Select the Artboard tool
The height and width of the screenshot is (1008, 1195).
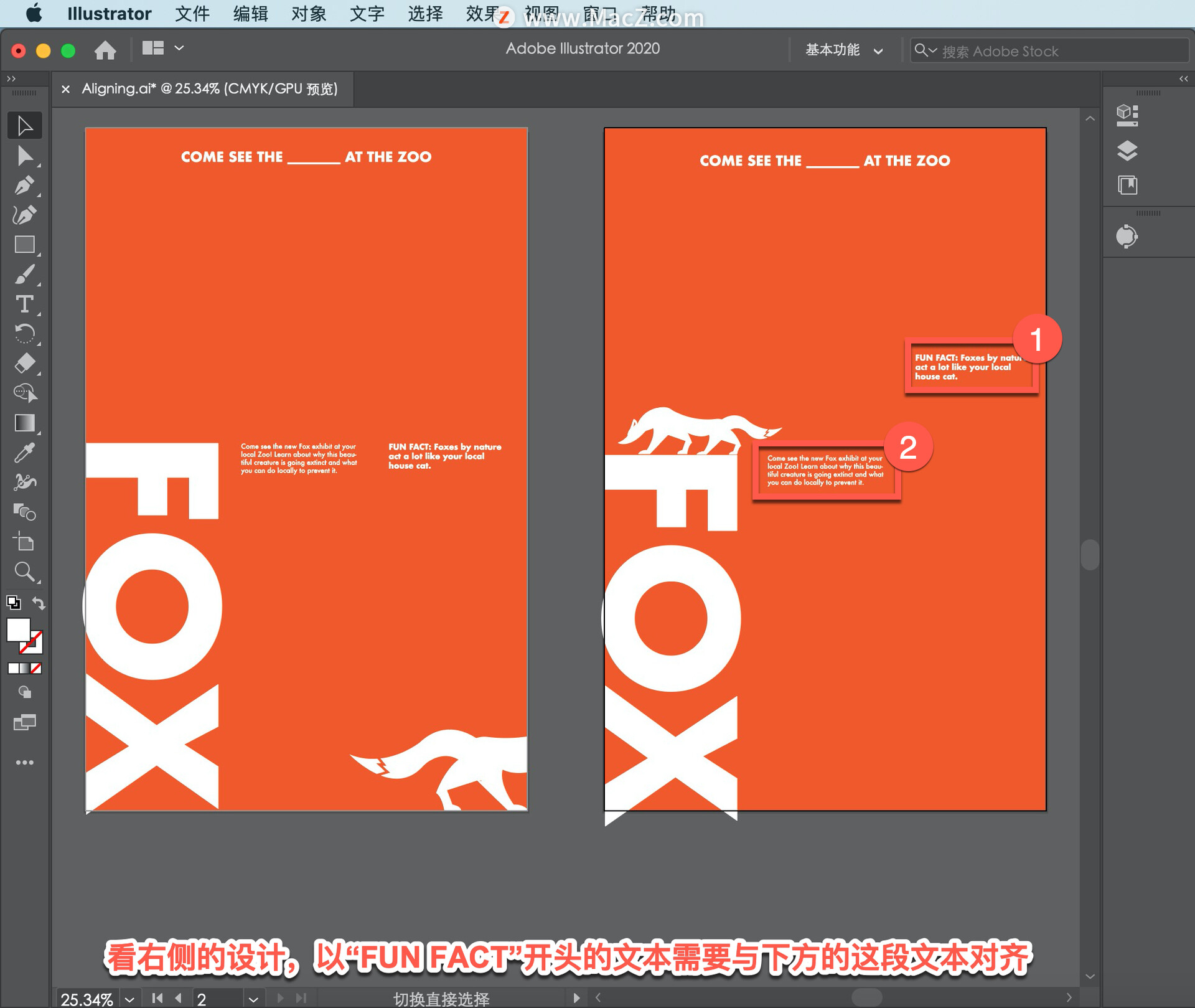[x=25, y=542]
